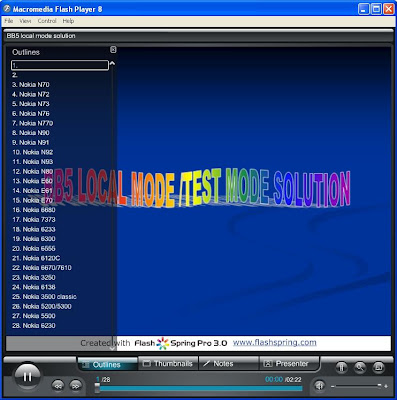397x400 pixels.
Task: Open Nokia 5200/5300 slide
Action: point(42,306)
